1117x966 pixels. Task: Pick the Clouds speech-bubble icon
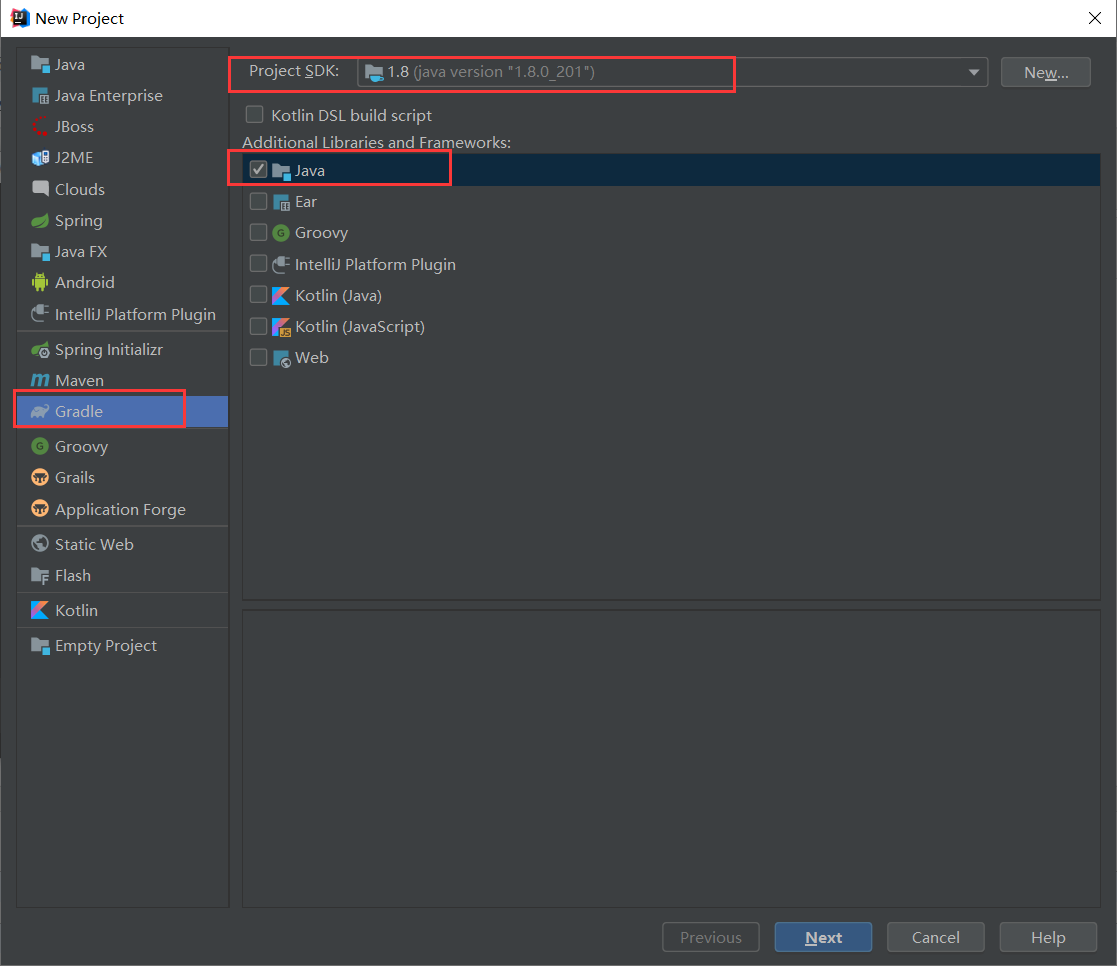pyautogui.click(x=40, y=189)
